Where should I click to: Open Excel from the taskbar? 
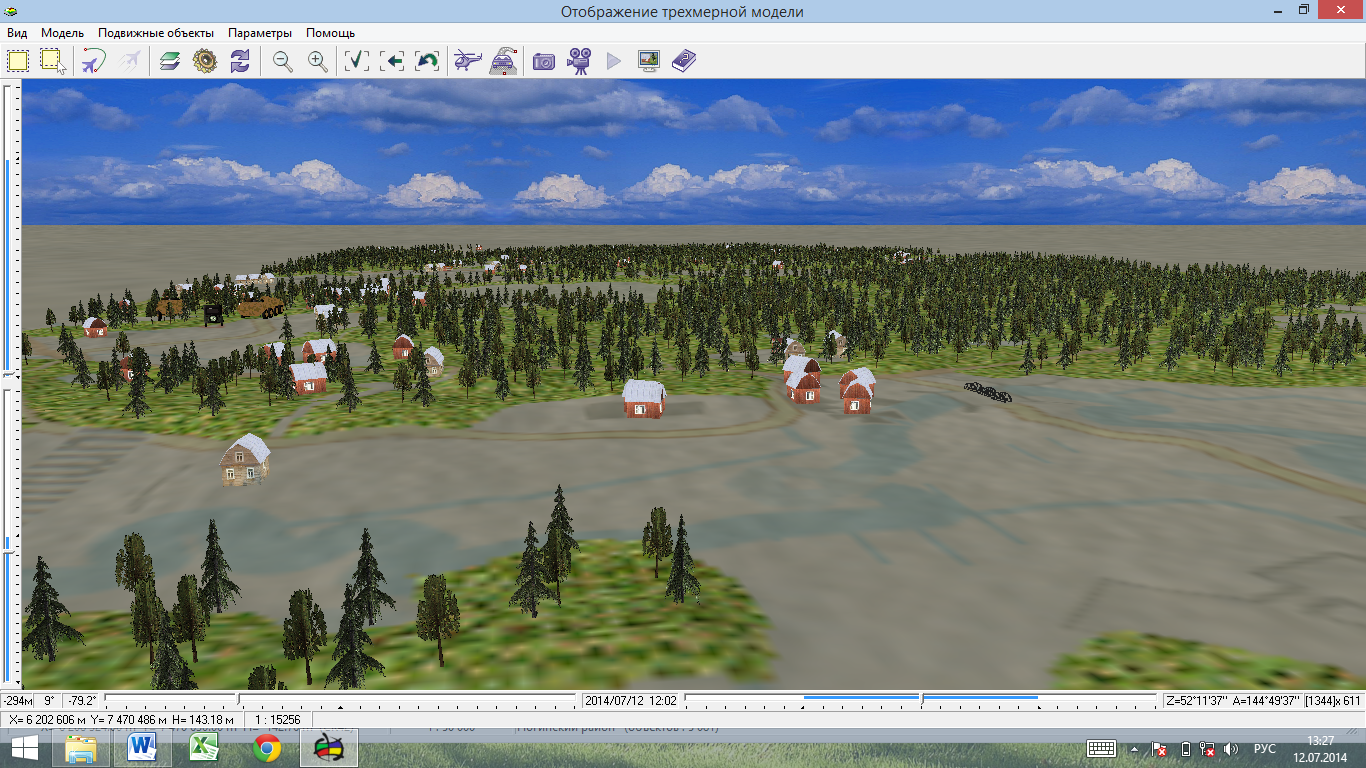pos(205,748)
